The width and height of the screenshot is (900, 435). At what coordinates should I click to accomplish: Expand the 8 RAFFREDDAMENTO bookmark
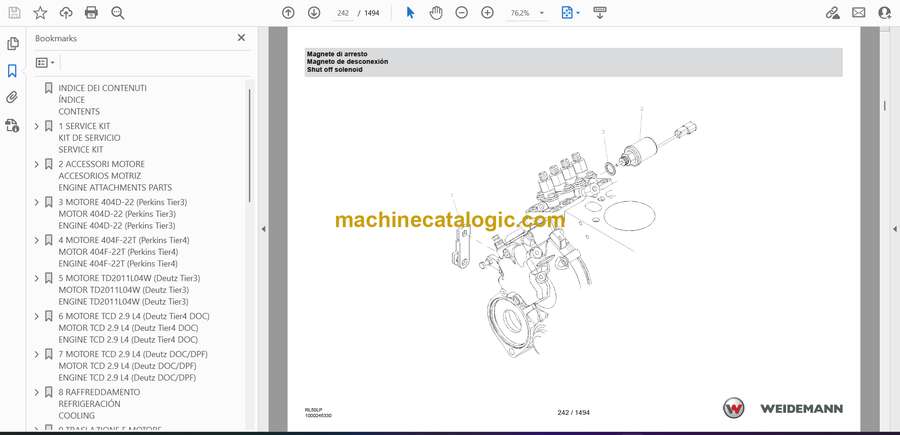click(37, 392)
